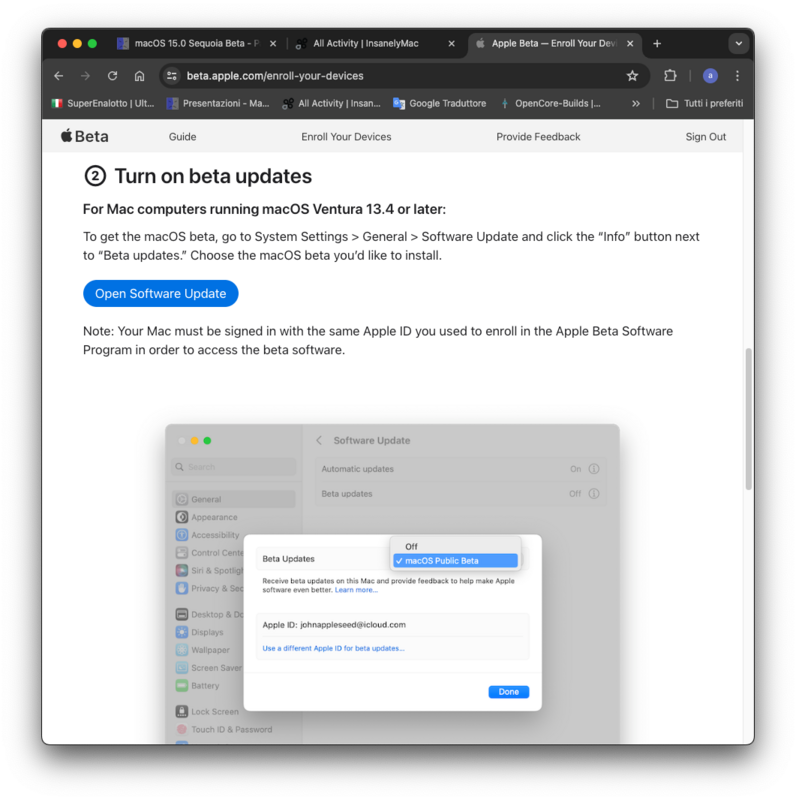Click the Open Software Update button
The image size is (796, 800).
(x=161, y=293)
